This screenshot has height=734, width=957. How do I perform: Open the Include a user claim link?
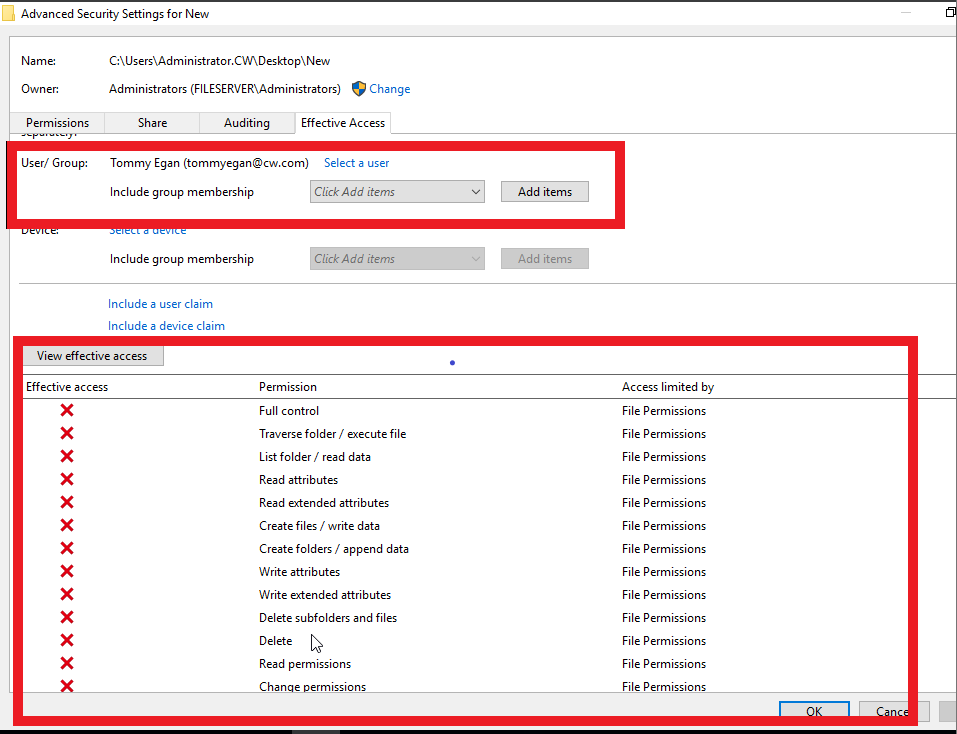[160, 304]
